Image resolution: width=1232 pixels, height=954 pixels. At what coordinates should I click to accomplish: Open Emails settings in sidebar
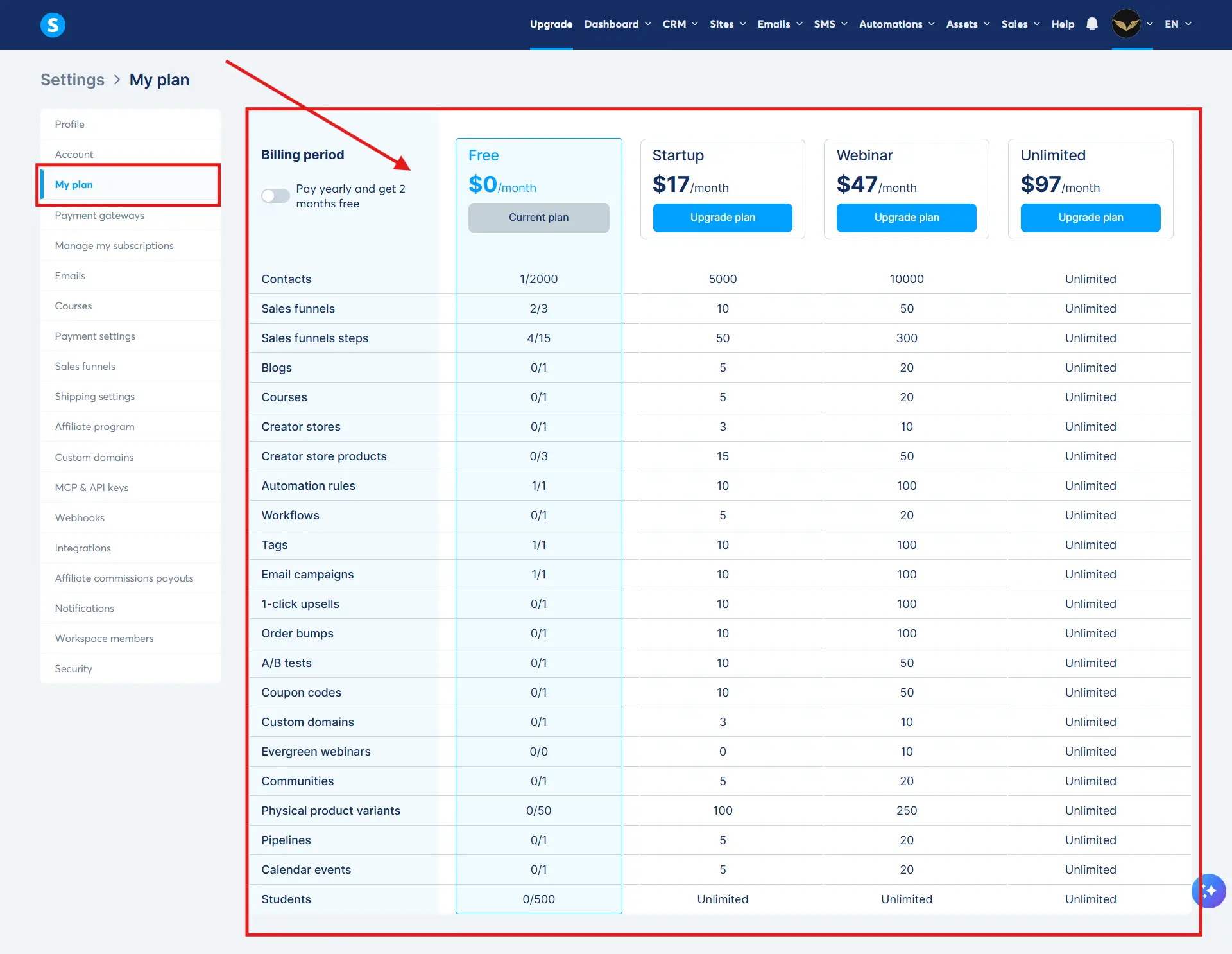(x=130, y=275)
